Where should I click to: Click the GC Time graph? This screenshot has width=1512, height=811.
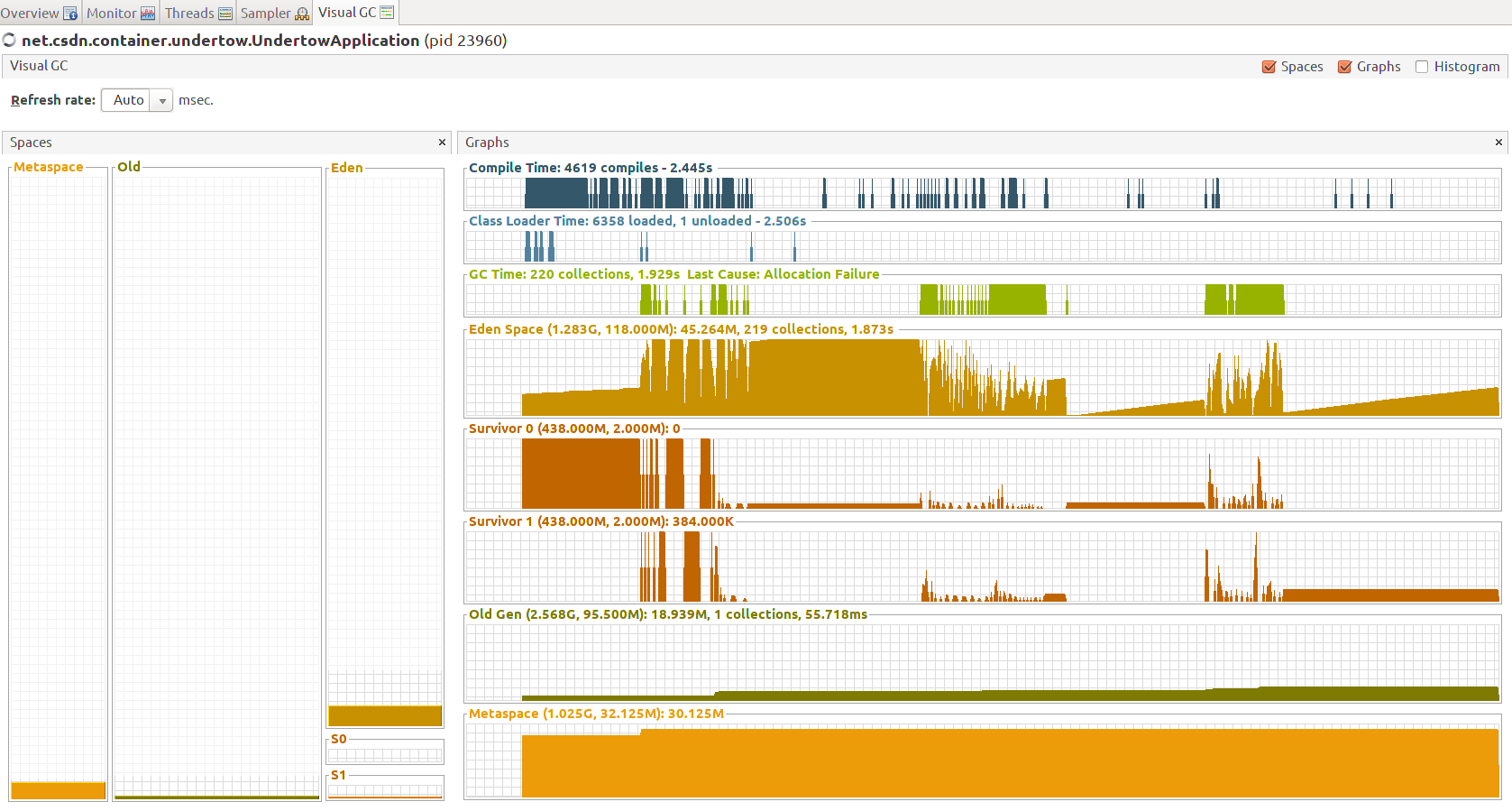pos(982,300)
